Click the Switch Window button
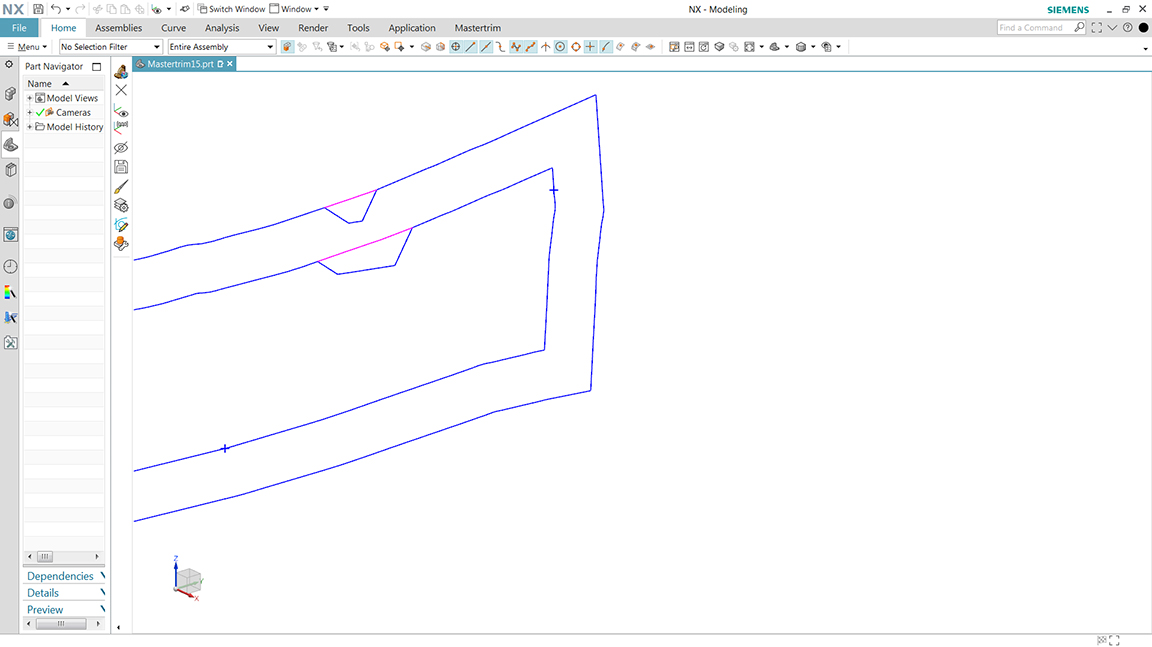 [x=231, y=9]
